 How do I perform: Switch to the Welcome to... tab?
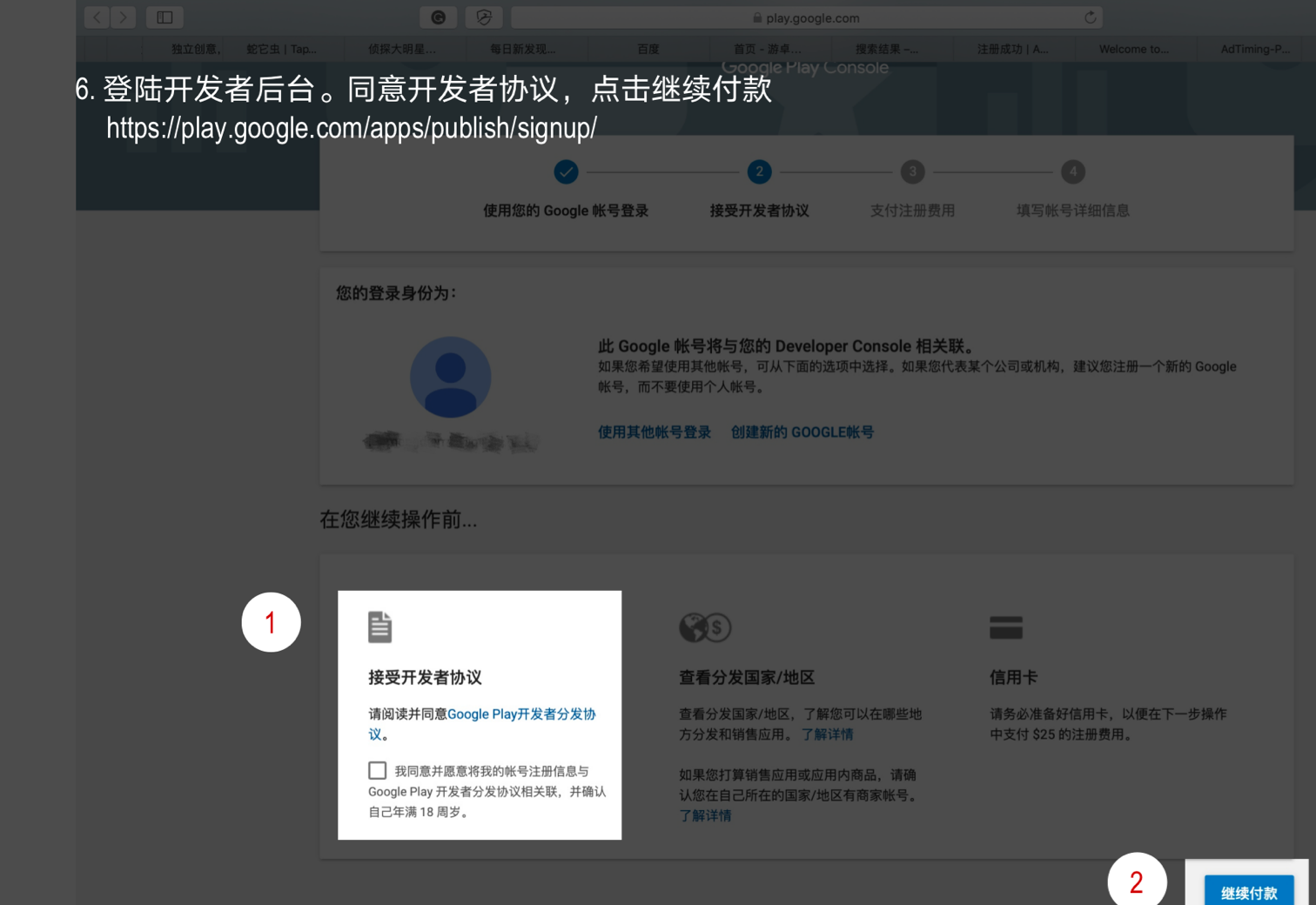1134,49
